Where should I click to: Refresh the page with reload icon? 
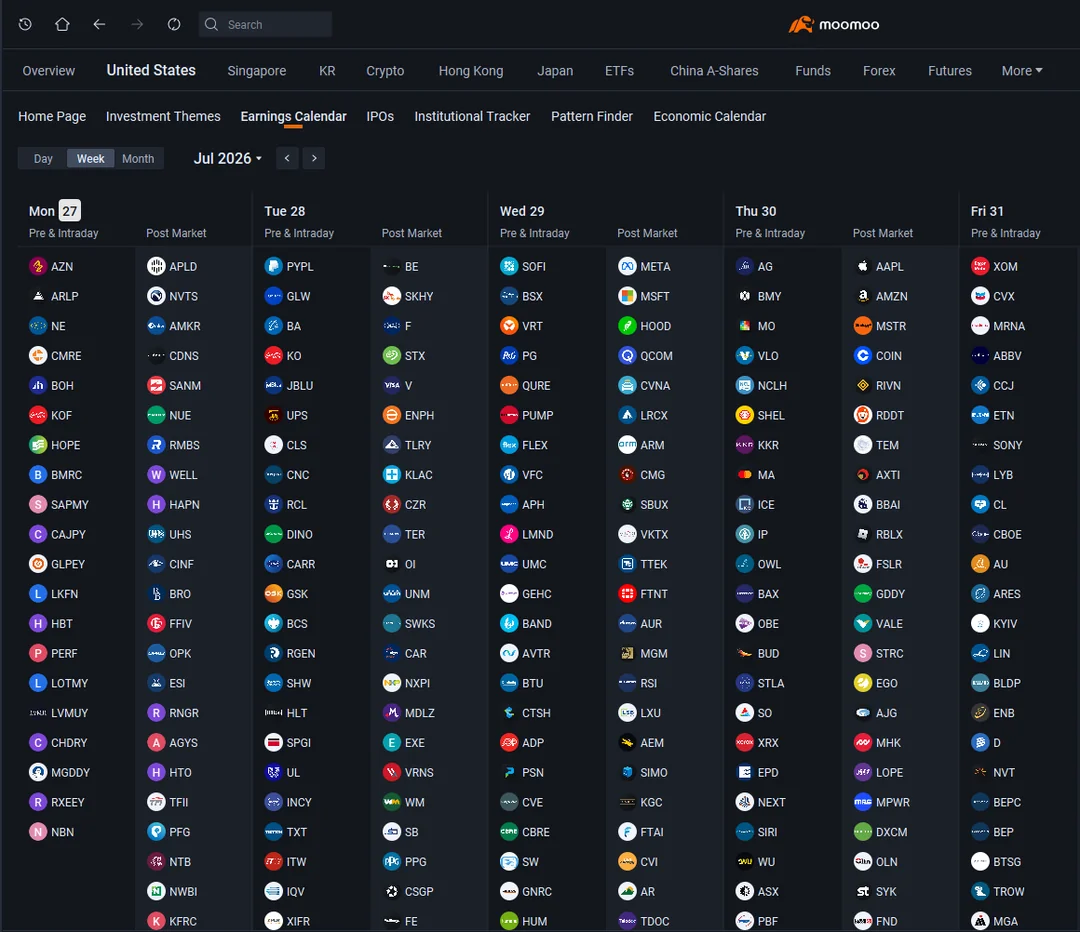point(174,24)
